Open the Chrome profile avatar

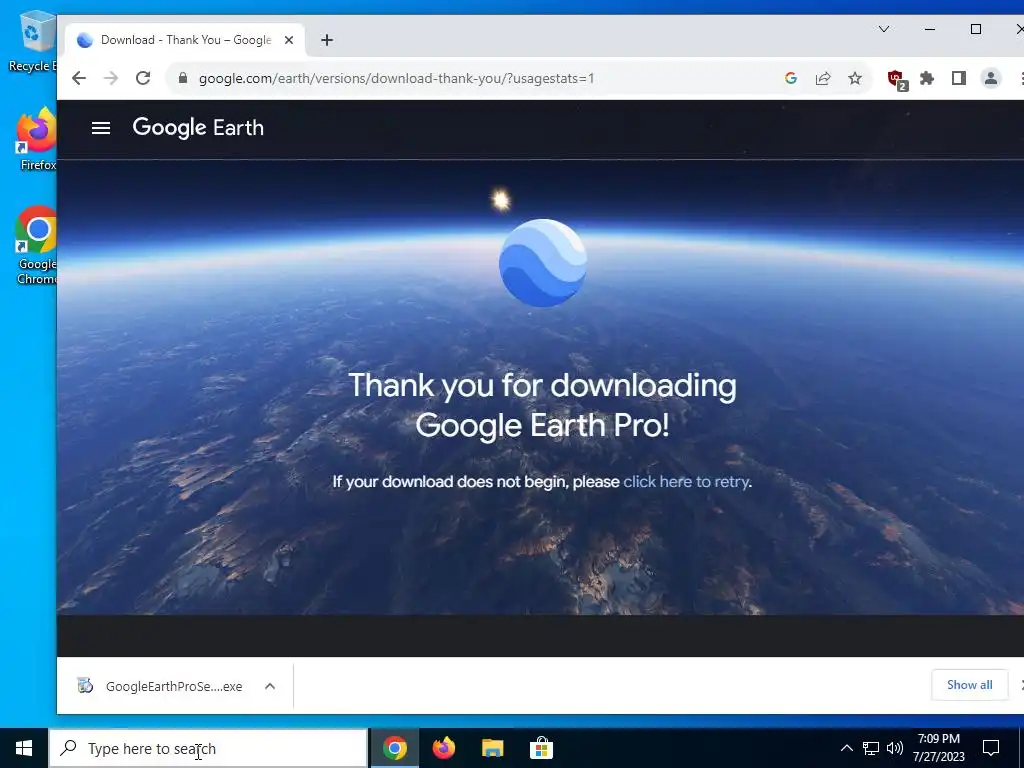point(991,78)
